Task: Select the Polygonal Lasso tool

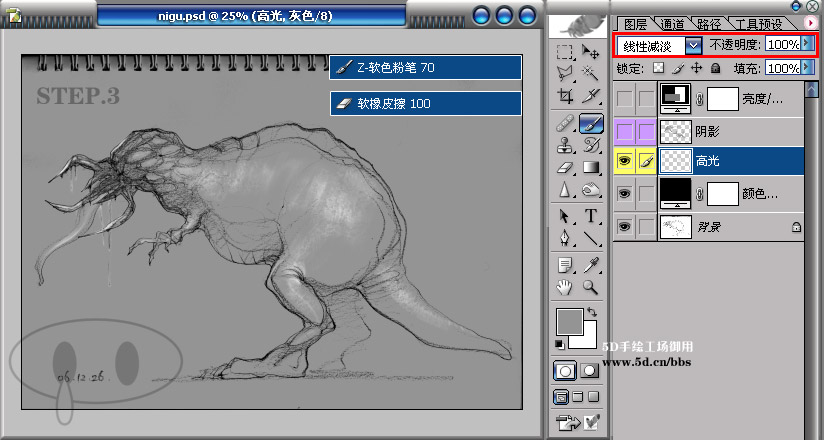Action: click(x=565, y=74)
